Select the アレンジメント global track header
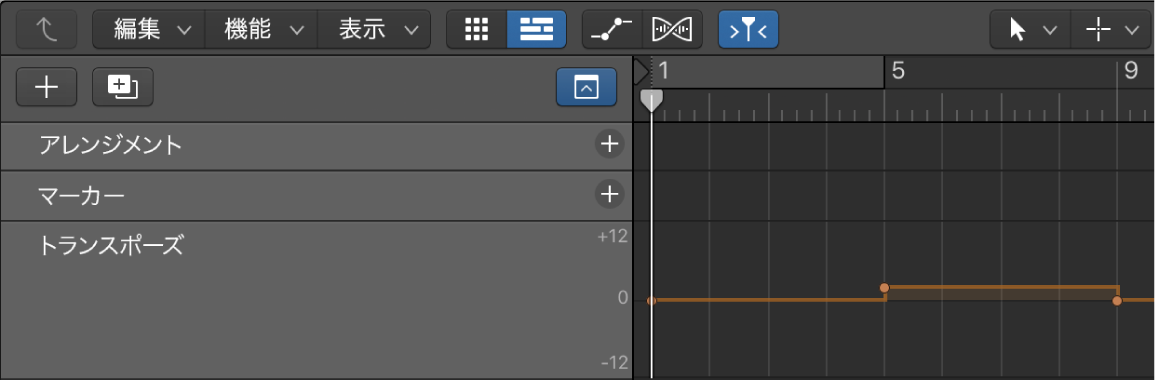1157x380 pixels. tap(317, 146)
